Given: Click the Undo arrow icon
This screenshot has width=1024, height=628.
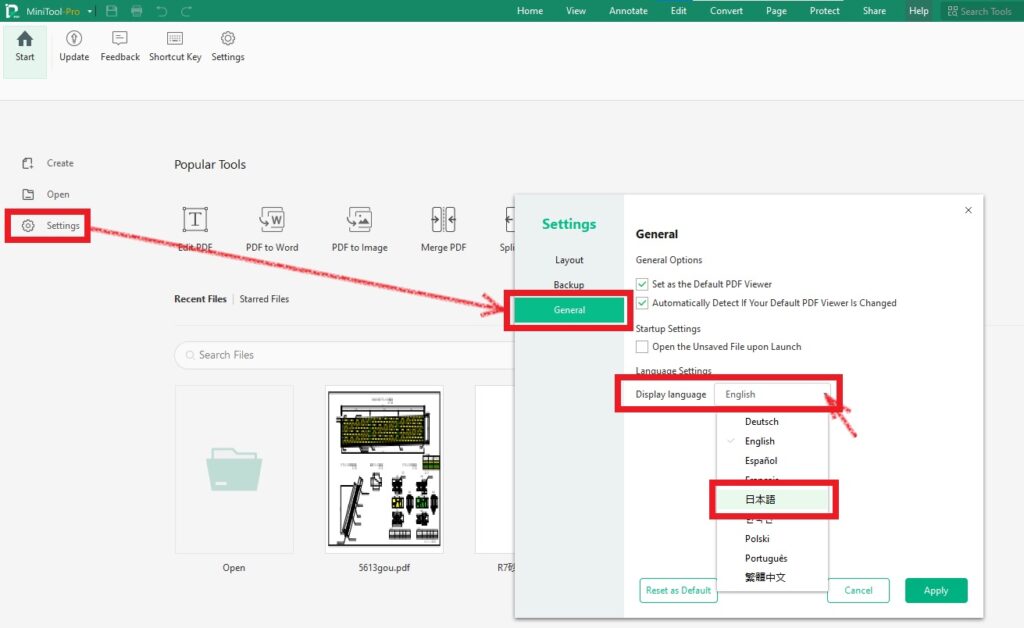Looking at the screenshot, I should pyautogui.click(x=161, y=11).
